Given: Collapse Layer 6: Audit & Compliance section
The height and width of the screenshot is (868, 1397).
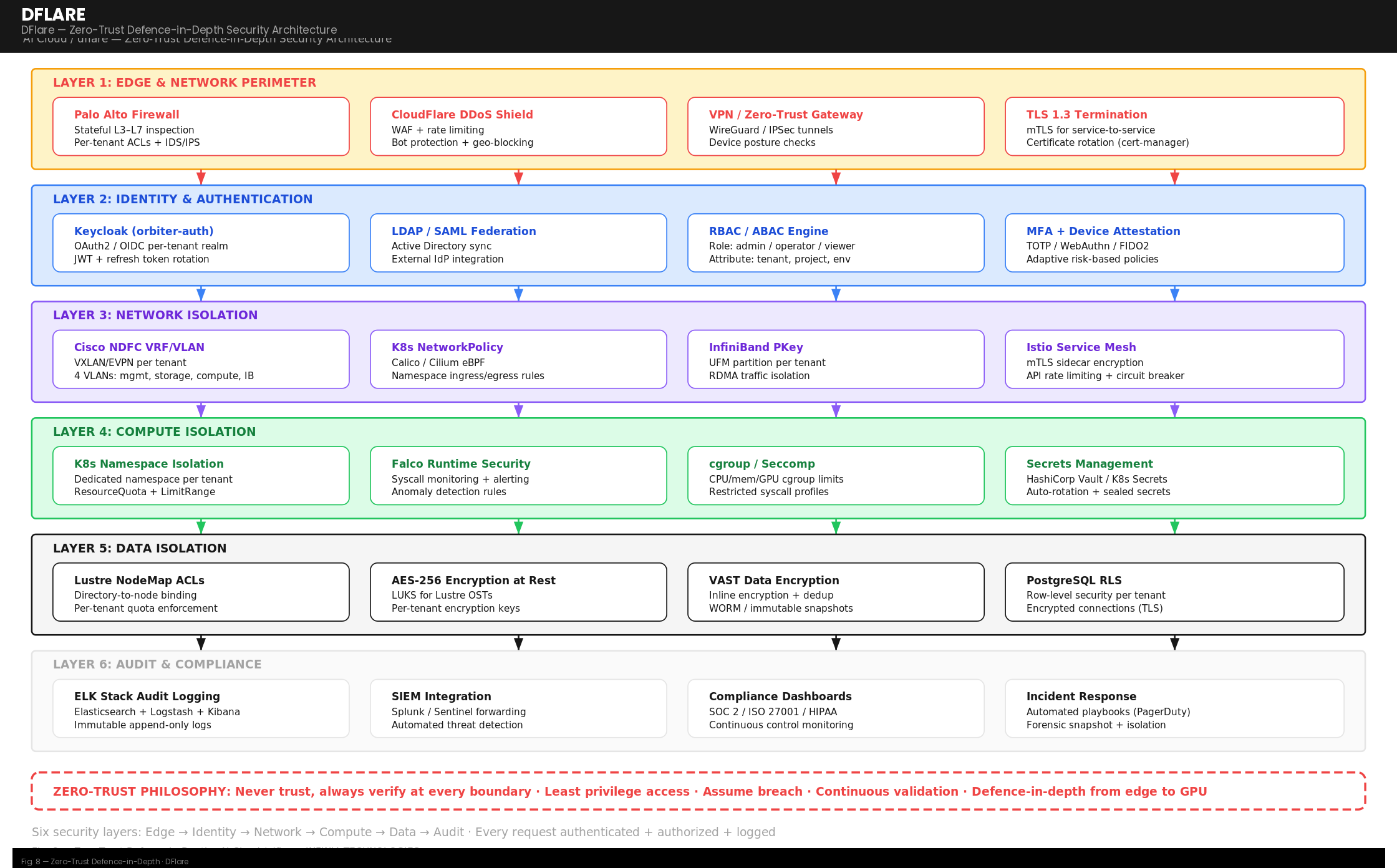Looking at the screenshot, I should point(157,664).
